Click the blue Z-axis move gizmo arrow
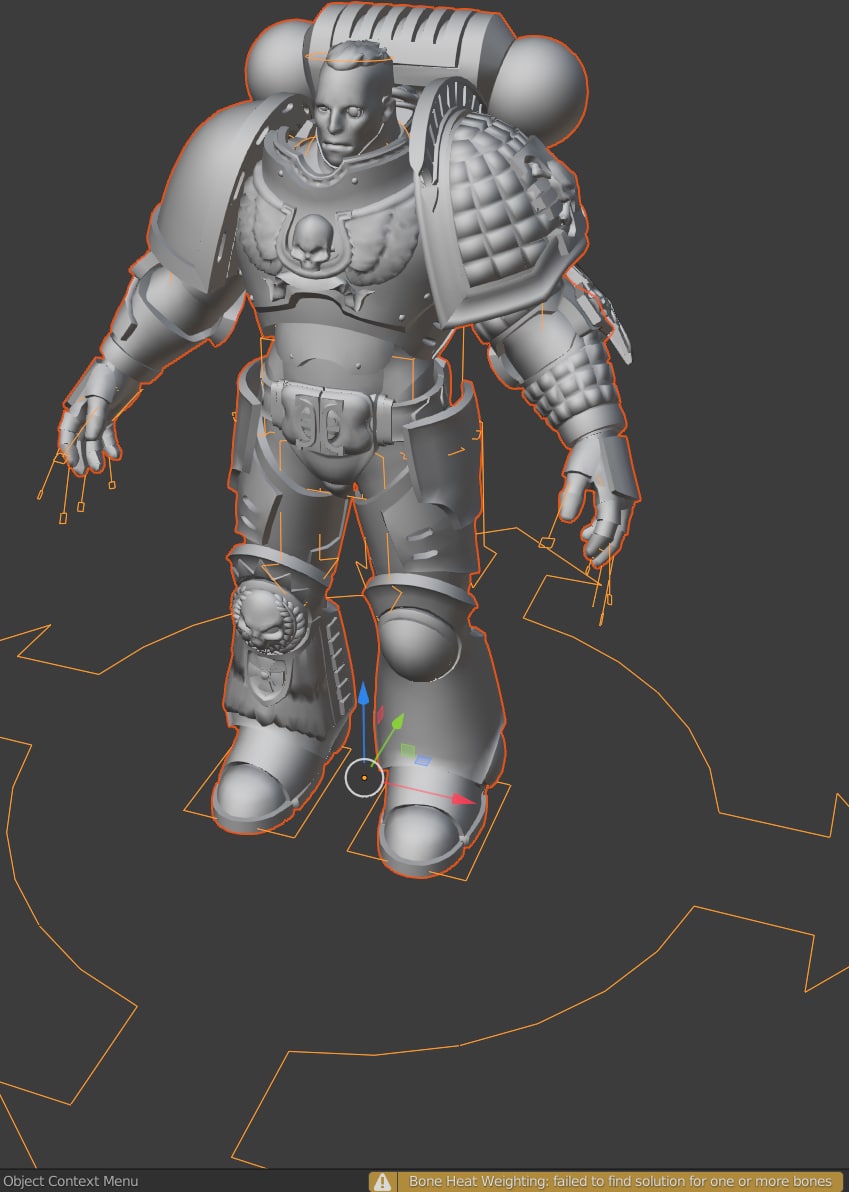 click(x=364, y=694)
